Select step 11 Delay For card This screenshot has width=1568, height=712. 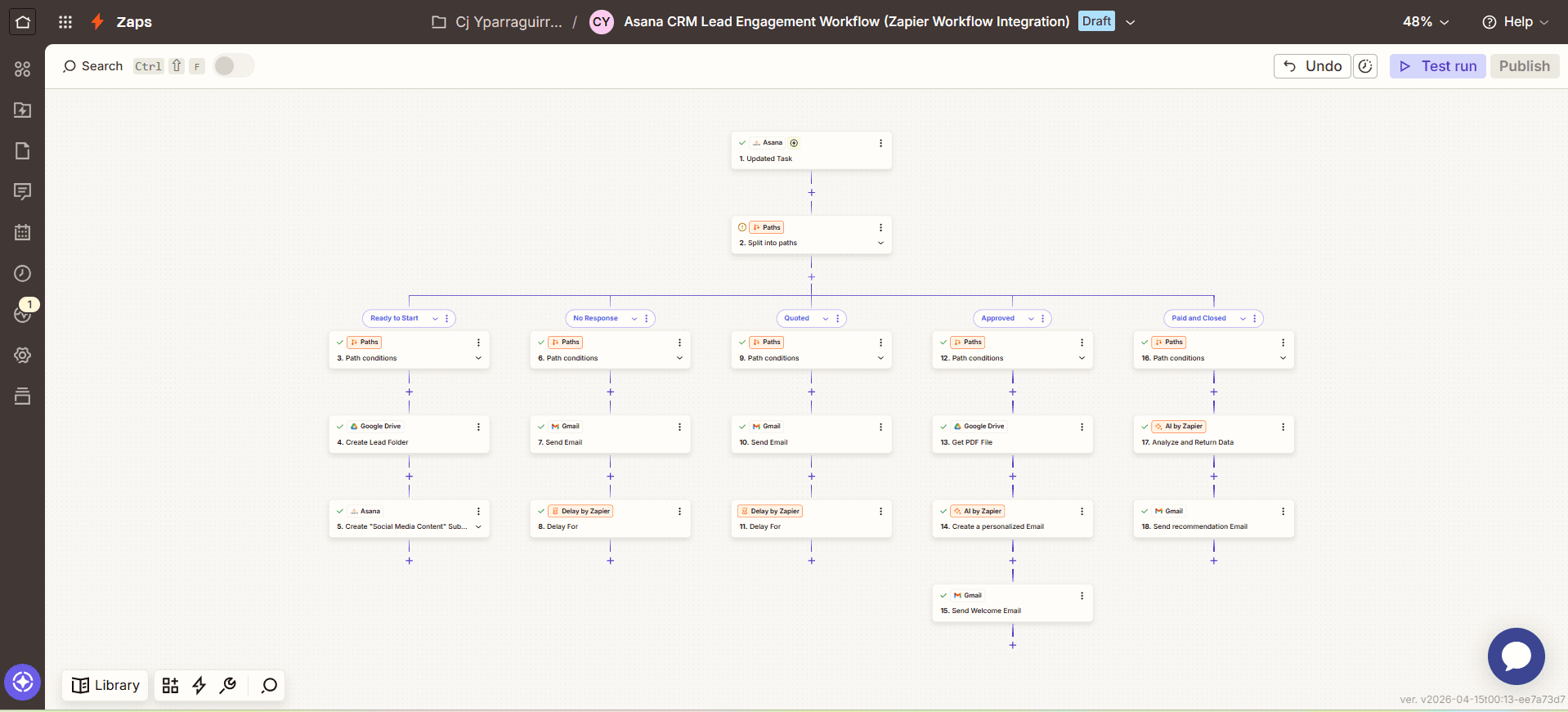[811, 518]
